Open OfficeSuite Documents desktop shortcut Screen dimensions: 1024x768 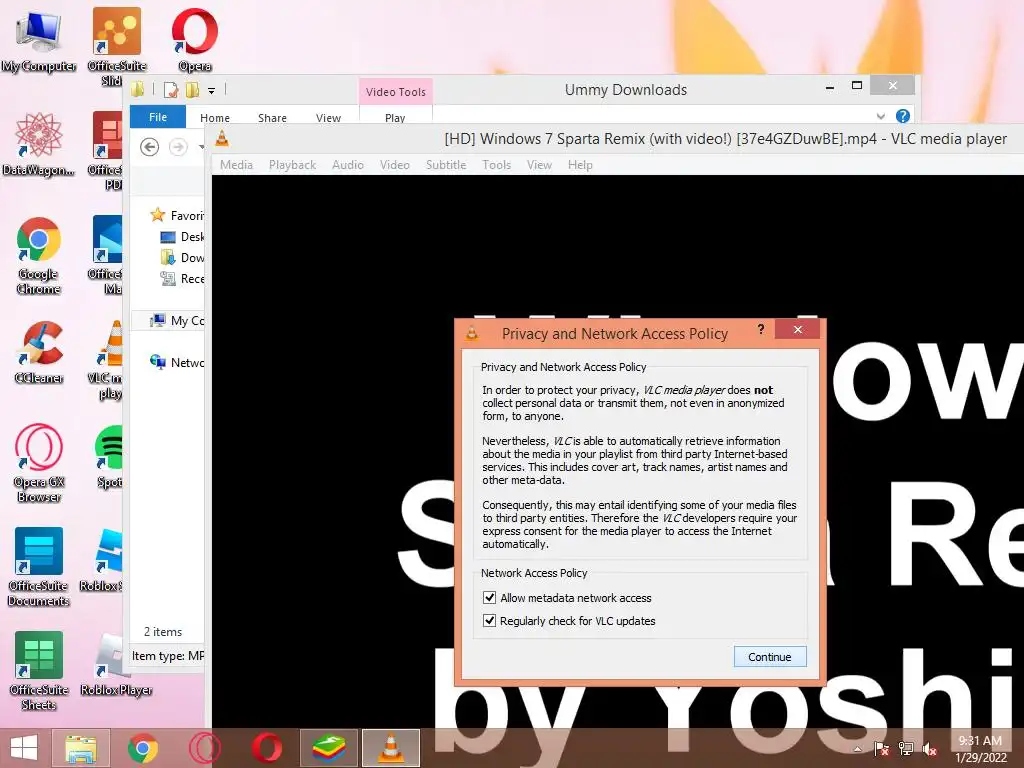click(x=39, y=567)
